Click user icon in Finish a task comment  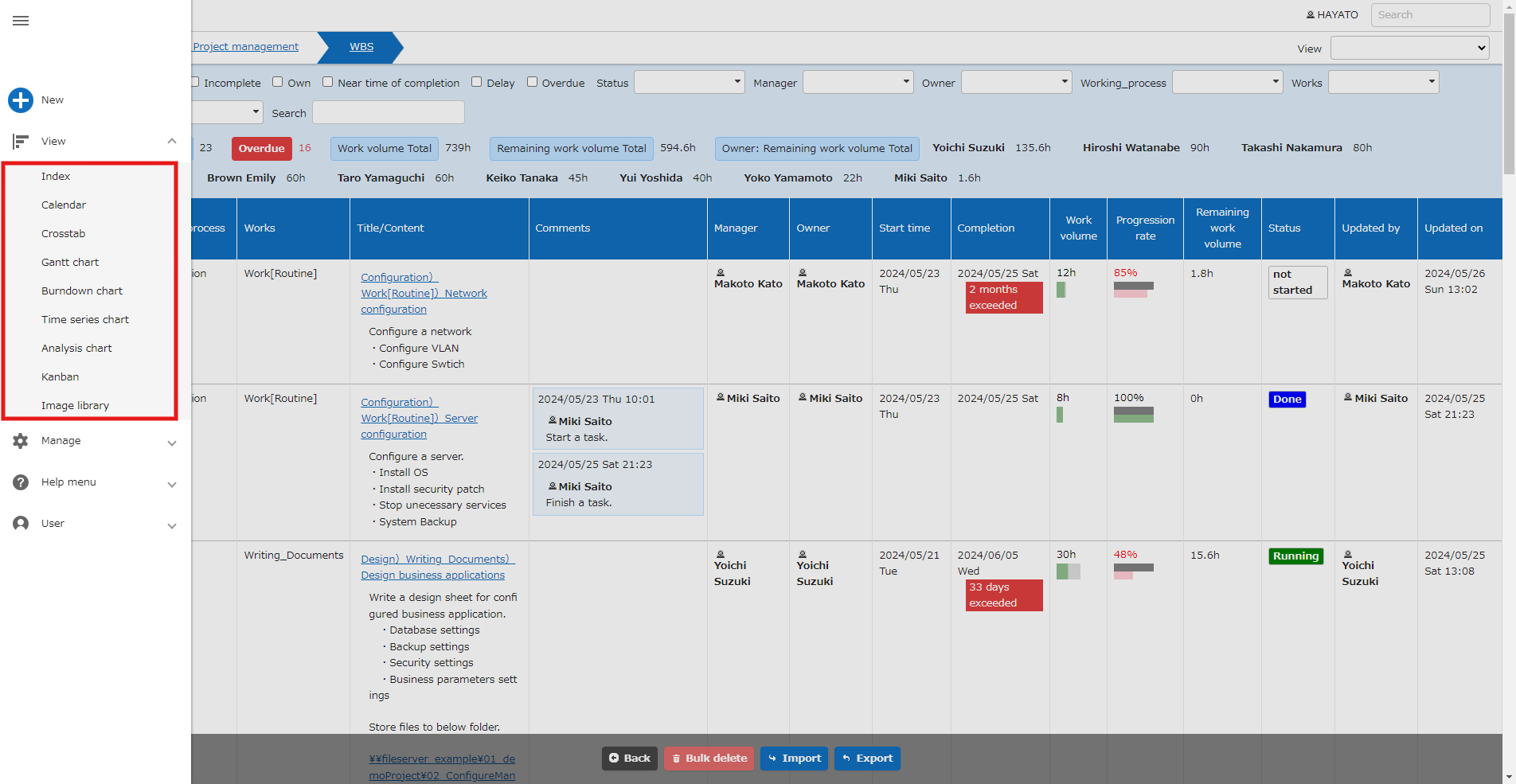click(x=553, y=486)
